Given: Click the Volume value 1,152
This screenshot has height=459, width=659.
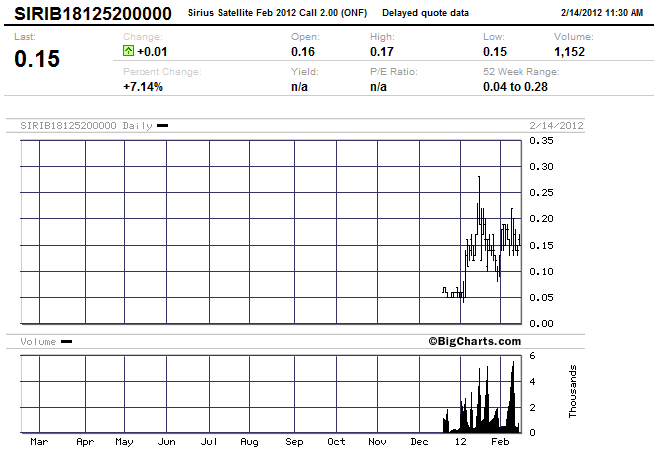Looking at the screenshot, I should (x=569, y=52).
